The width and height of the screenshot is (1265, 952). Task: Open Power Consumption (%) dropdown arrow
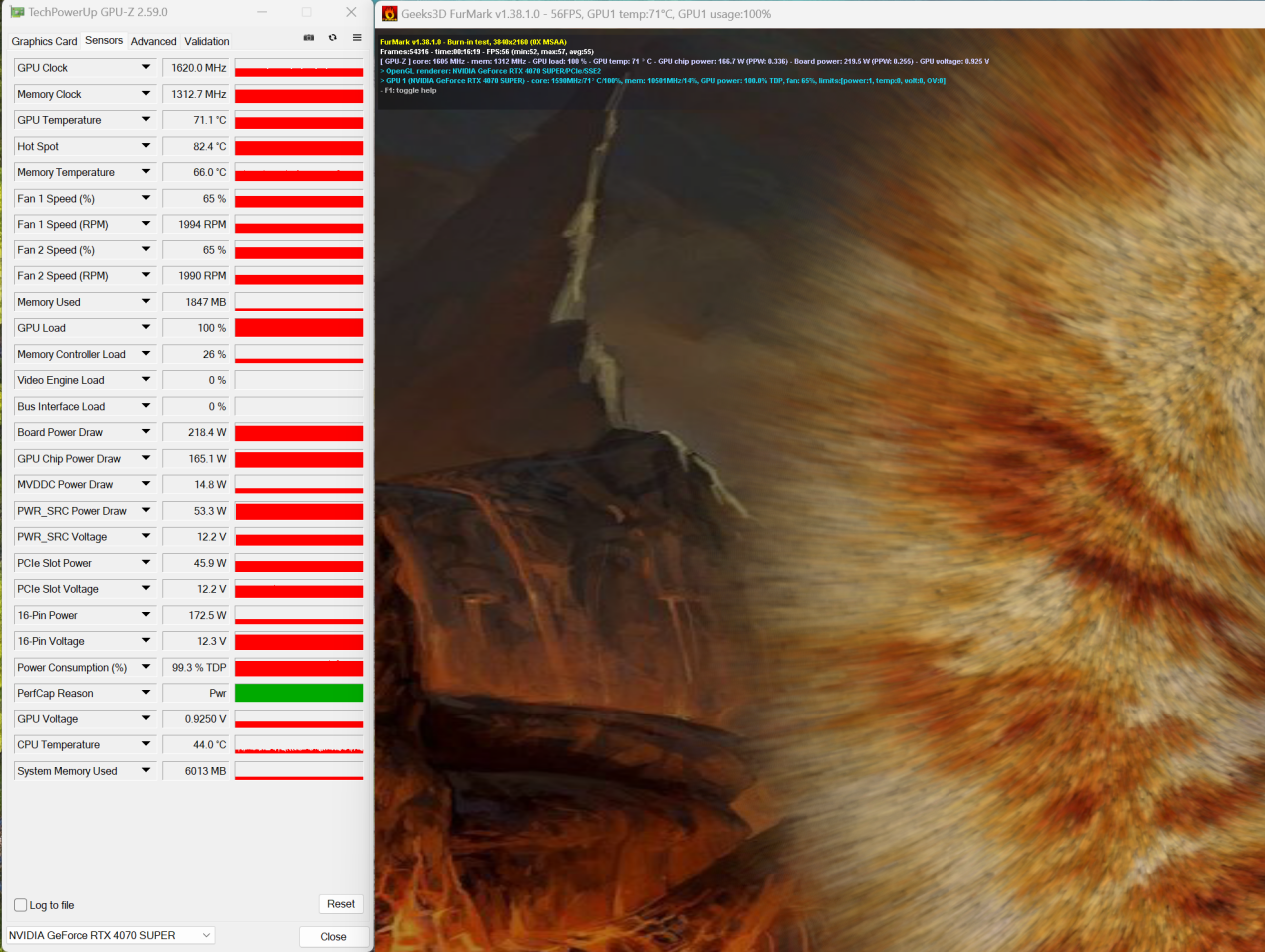tap(146, 667)
